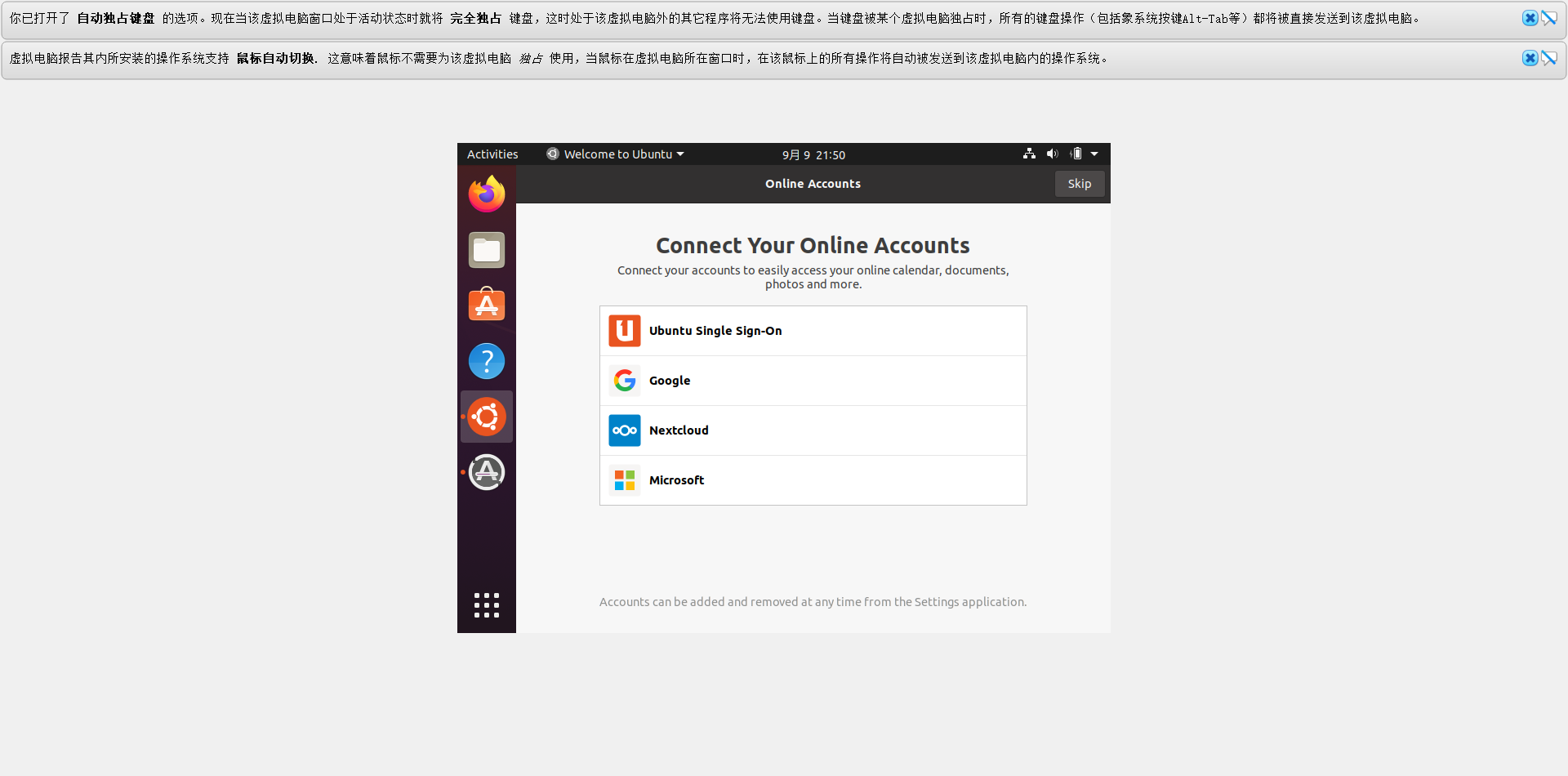
Task: Expand the system menu arrow in top bar
Action: (1094, 154)
